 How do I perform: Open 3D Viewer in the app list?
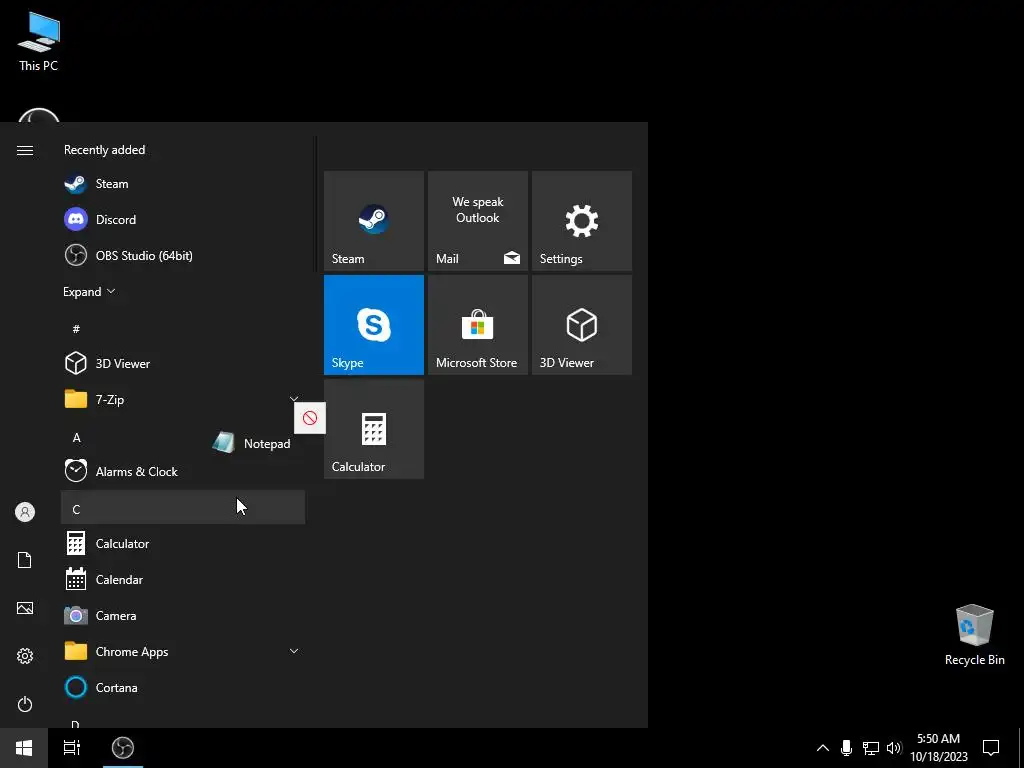click(x=183, y=363)
